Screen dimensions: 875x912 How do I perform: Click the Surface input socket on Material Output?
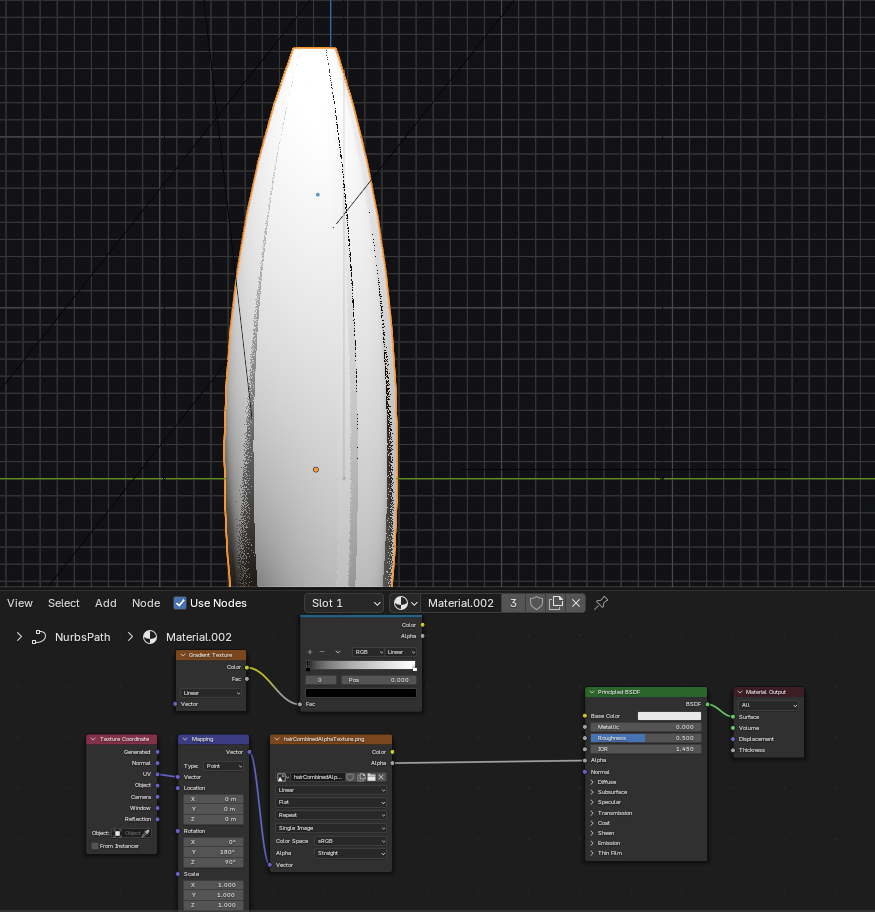733,717
